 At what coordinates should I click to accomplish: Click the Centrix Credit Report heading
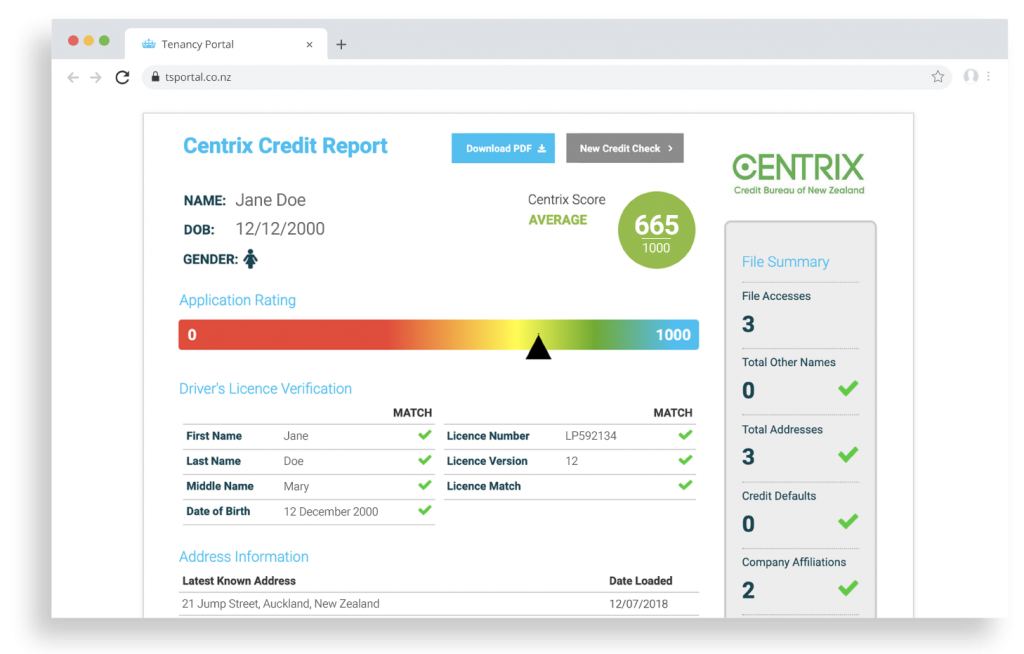285,146
